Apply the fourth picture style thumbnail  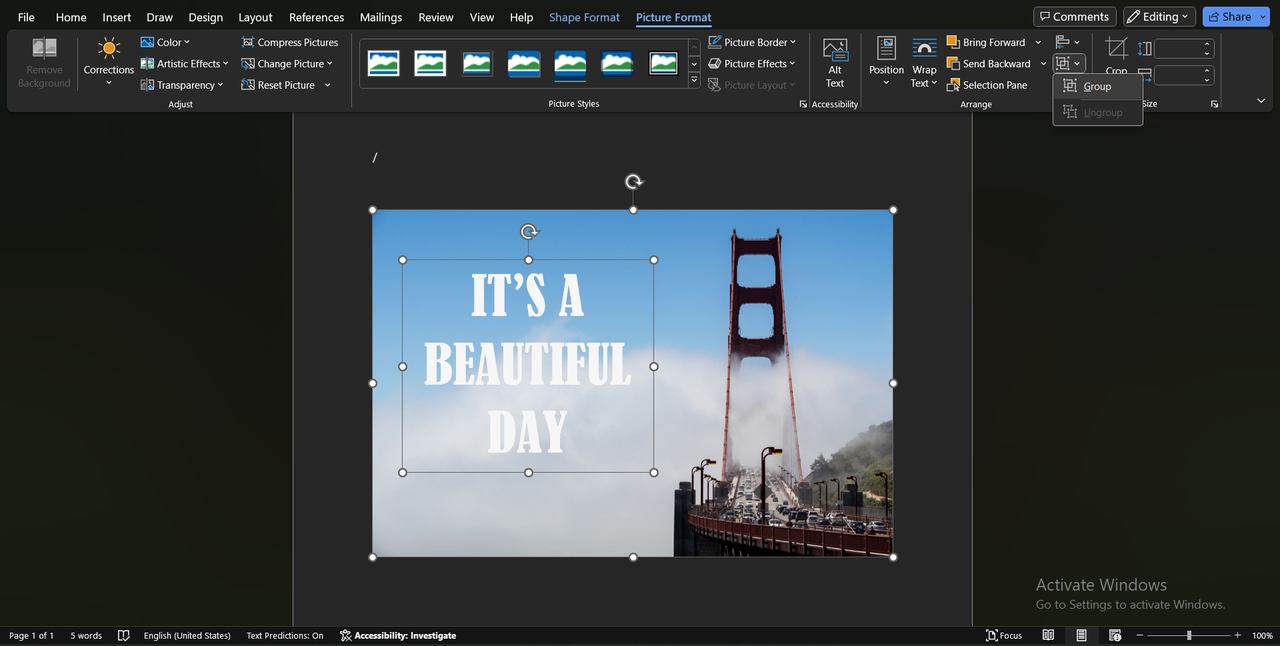pyautogui.click(x=524, y=63)
